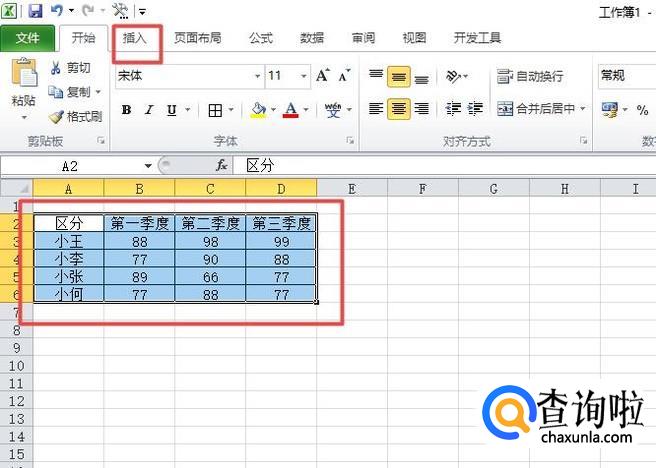Apply the red font color A
The height and width of the screenshot is (468, 656).
[x=291, y=110]
